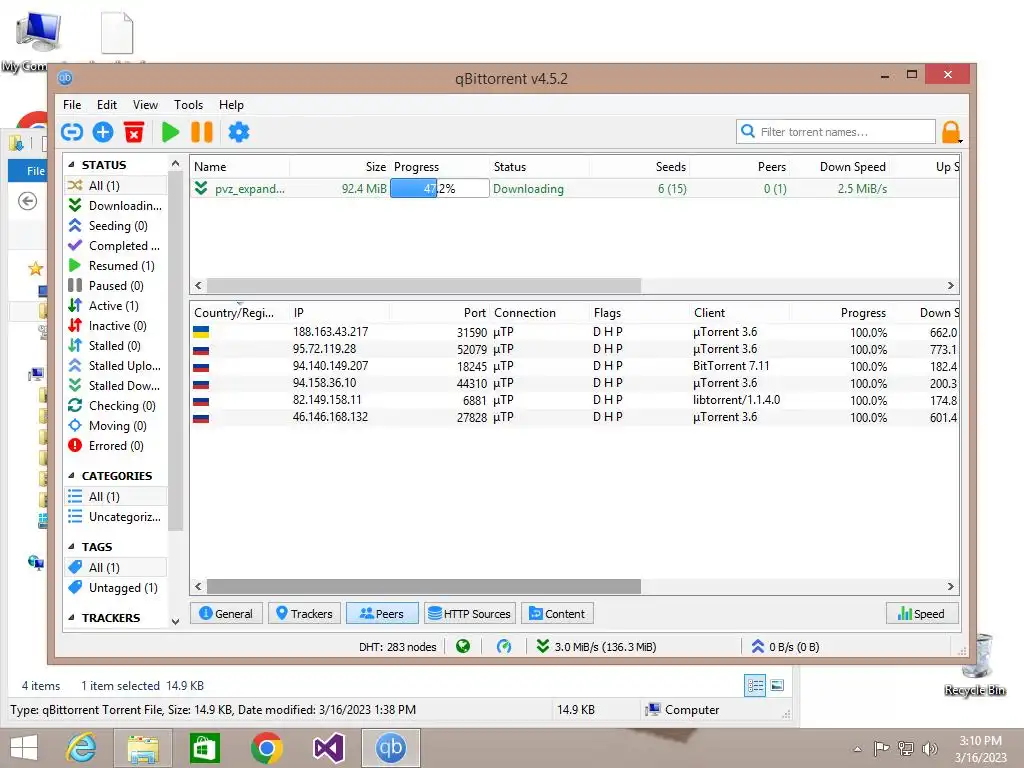1024x768 pixels.
Task: Select the Inactive (0) filter
Action: pyautogui.click(x=115, y=326)
